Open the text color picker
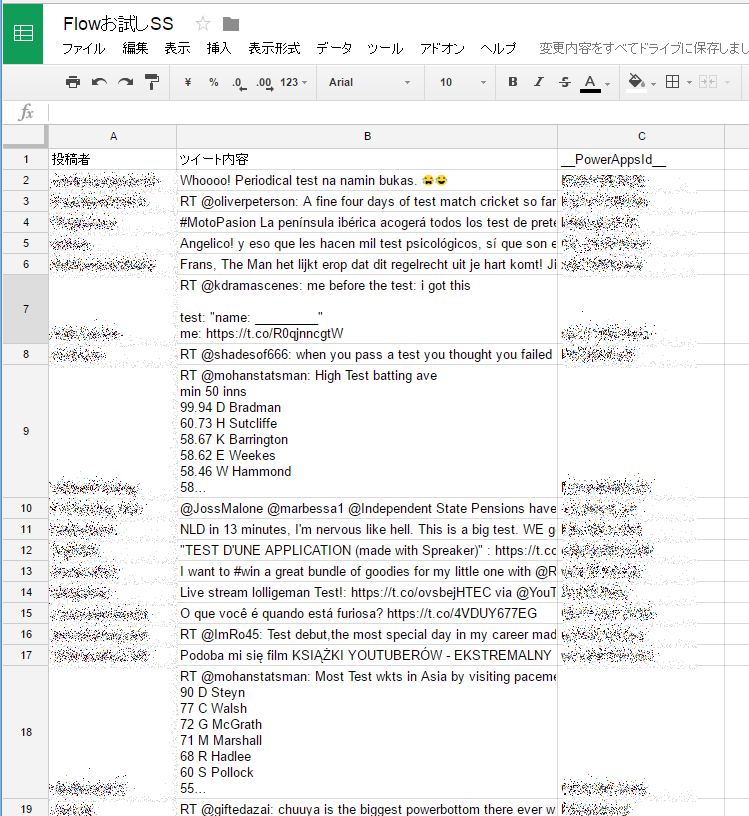The width and height of the screenshot is (749, 816). pos(590,83)
